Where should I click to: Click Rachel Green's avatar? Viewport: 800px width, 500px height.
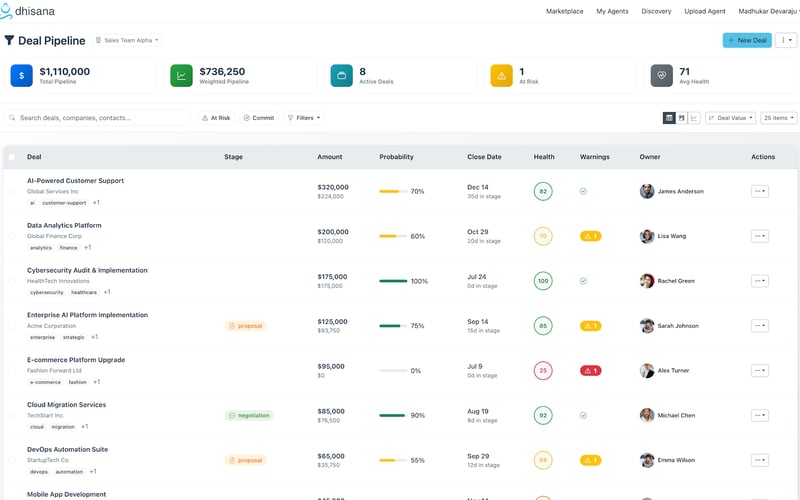click(647, 281)
